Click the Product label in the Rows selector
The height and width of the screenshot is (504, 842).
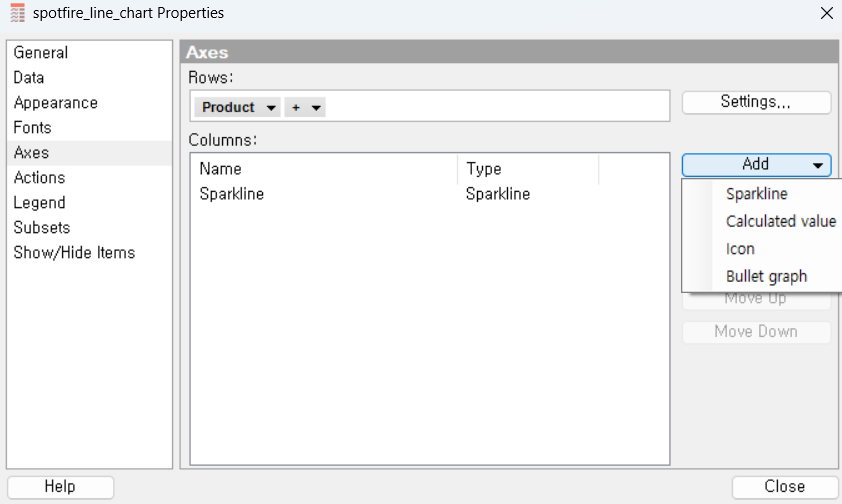[228, 107]
